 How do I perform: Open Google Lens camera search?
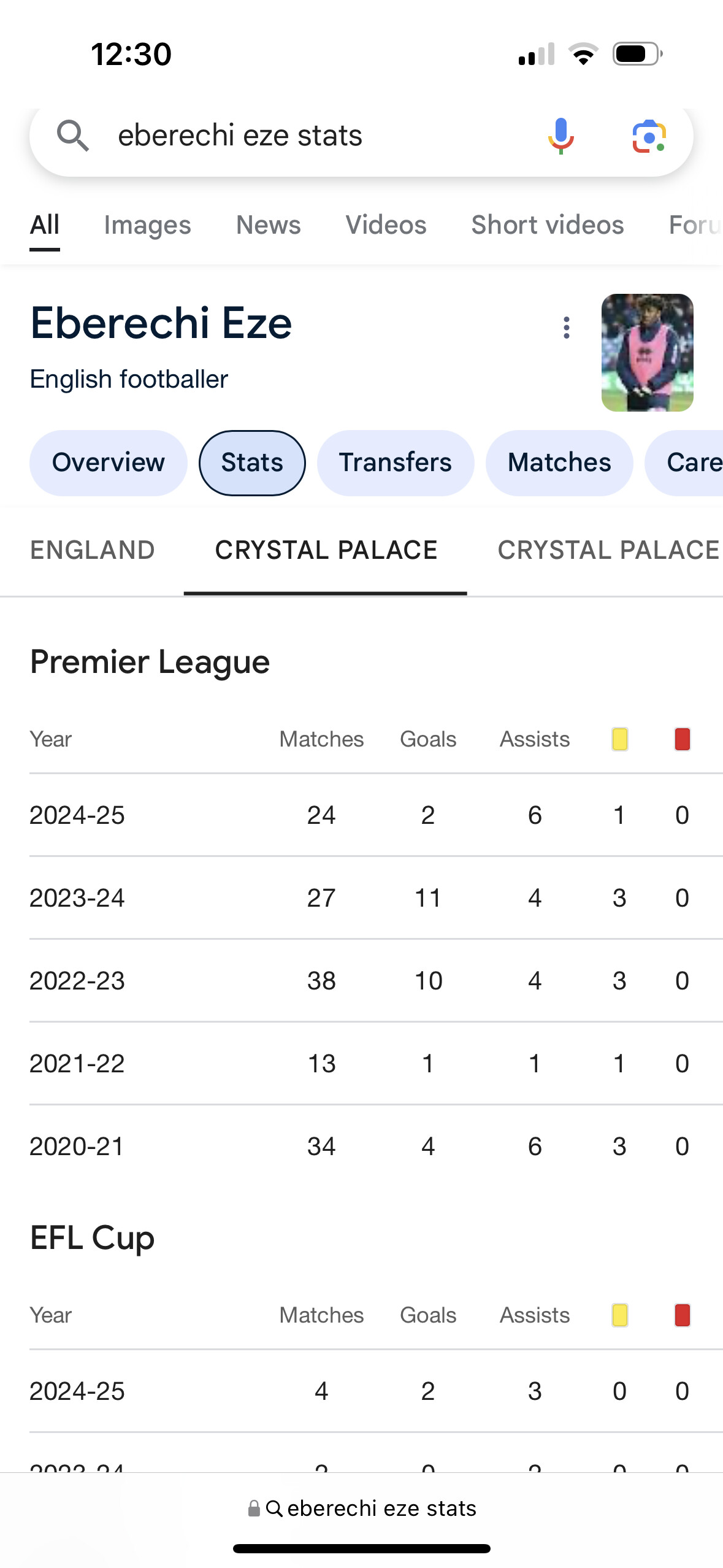[x=649, y=136]
